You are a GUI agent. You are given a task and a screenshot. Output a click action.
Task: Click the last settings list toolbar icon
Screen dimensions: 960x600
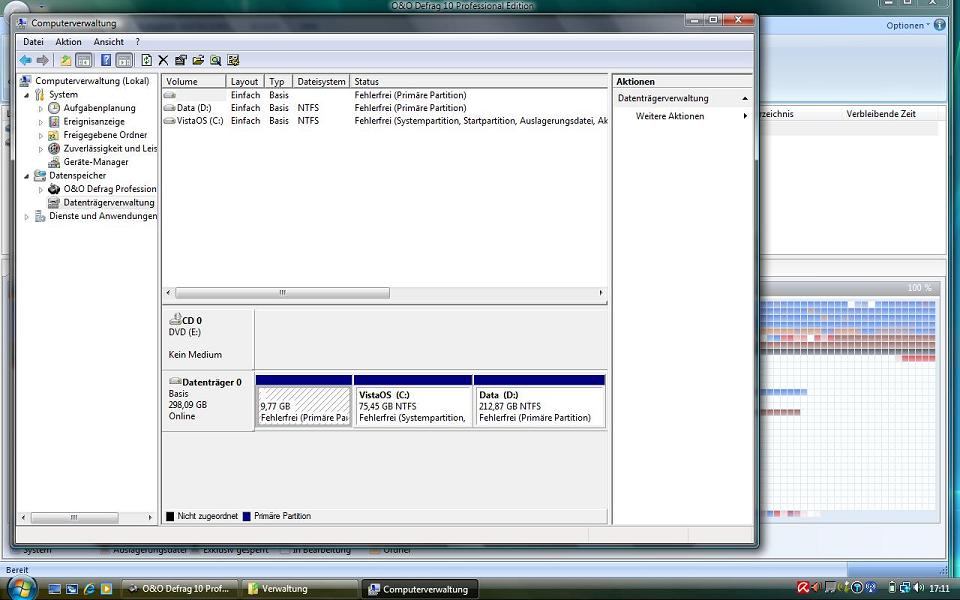pos(233,60)
